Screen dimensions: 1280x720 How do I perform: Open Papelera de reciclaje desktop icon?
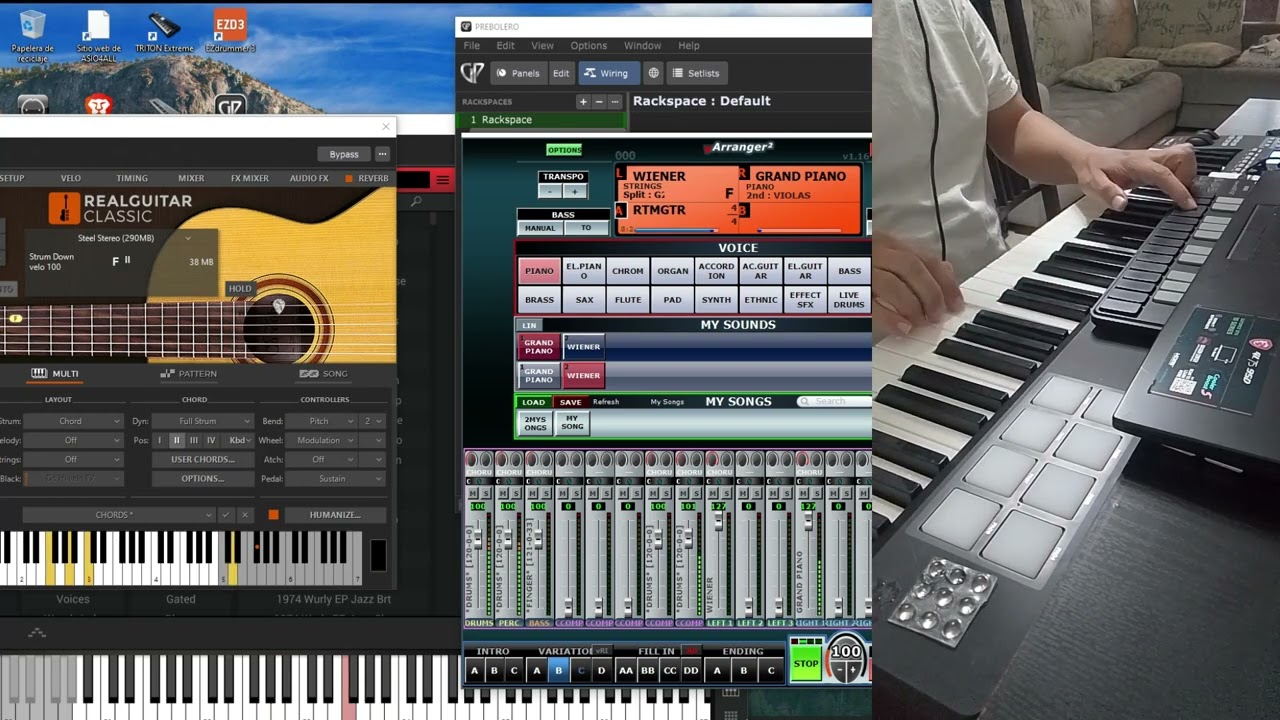pos(32,36)
